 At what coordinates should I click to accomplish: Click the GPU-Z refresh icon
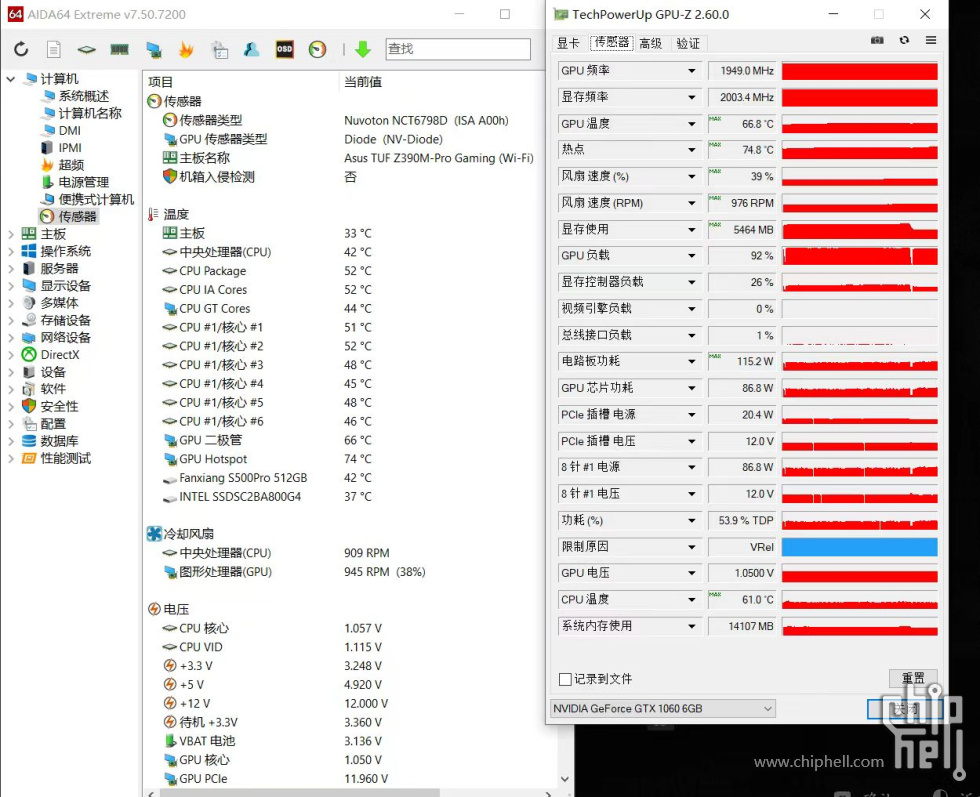904,40
